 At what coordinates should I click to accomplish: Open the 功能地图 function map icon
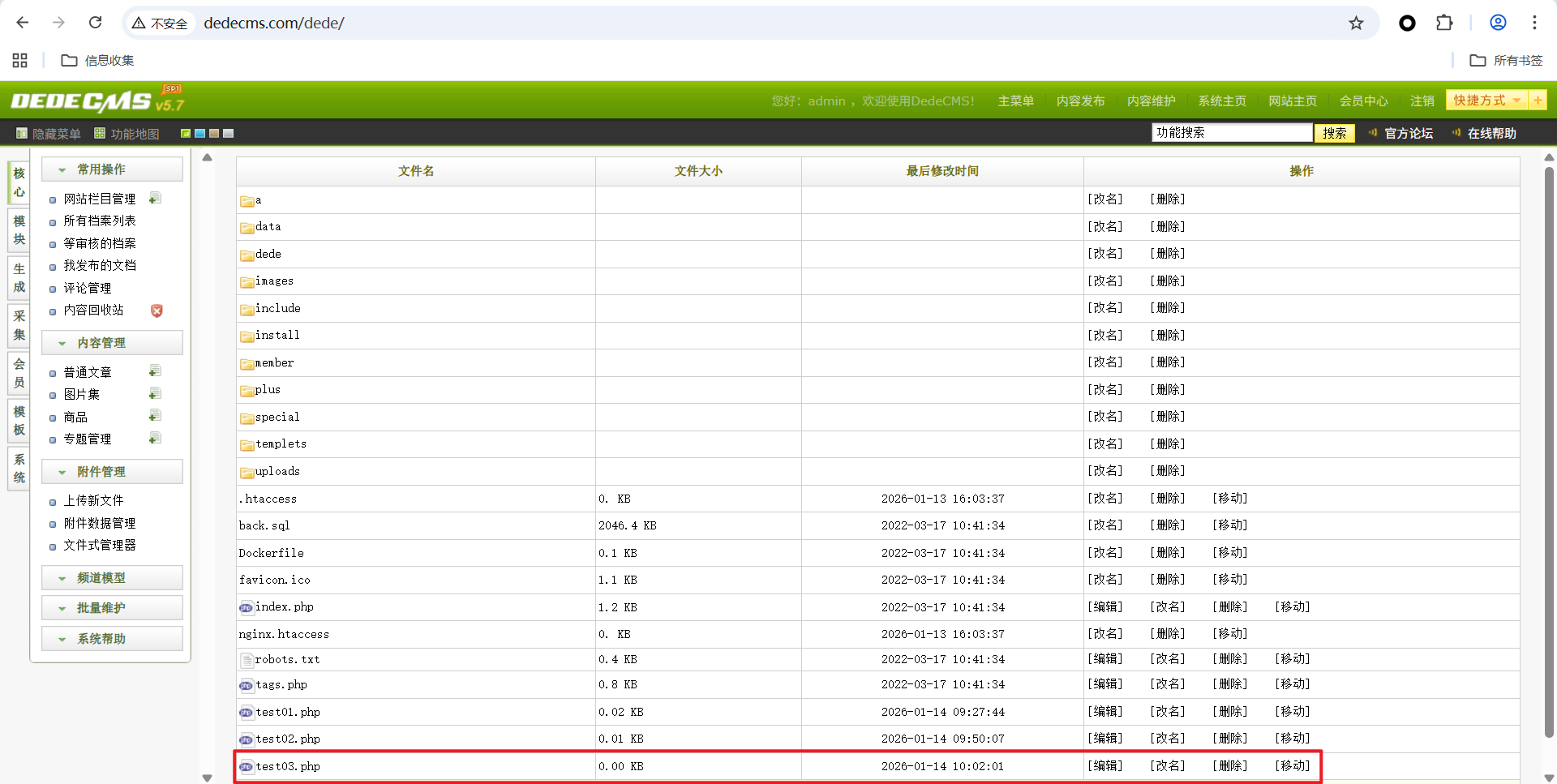(100, 133)
